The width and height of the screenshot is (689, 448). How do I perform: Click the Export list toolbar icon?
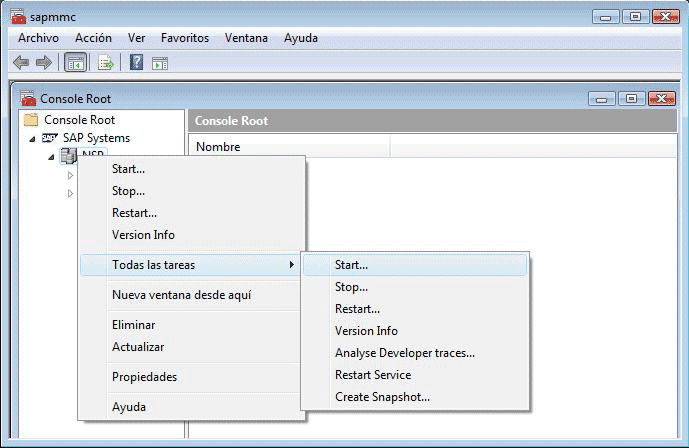(x=105, y=63)
